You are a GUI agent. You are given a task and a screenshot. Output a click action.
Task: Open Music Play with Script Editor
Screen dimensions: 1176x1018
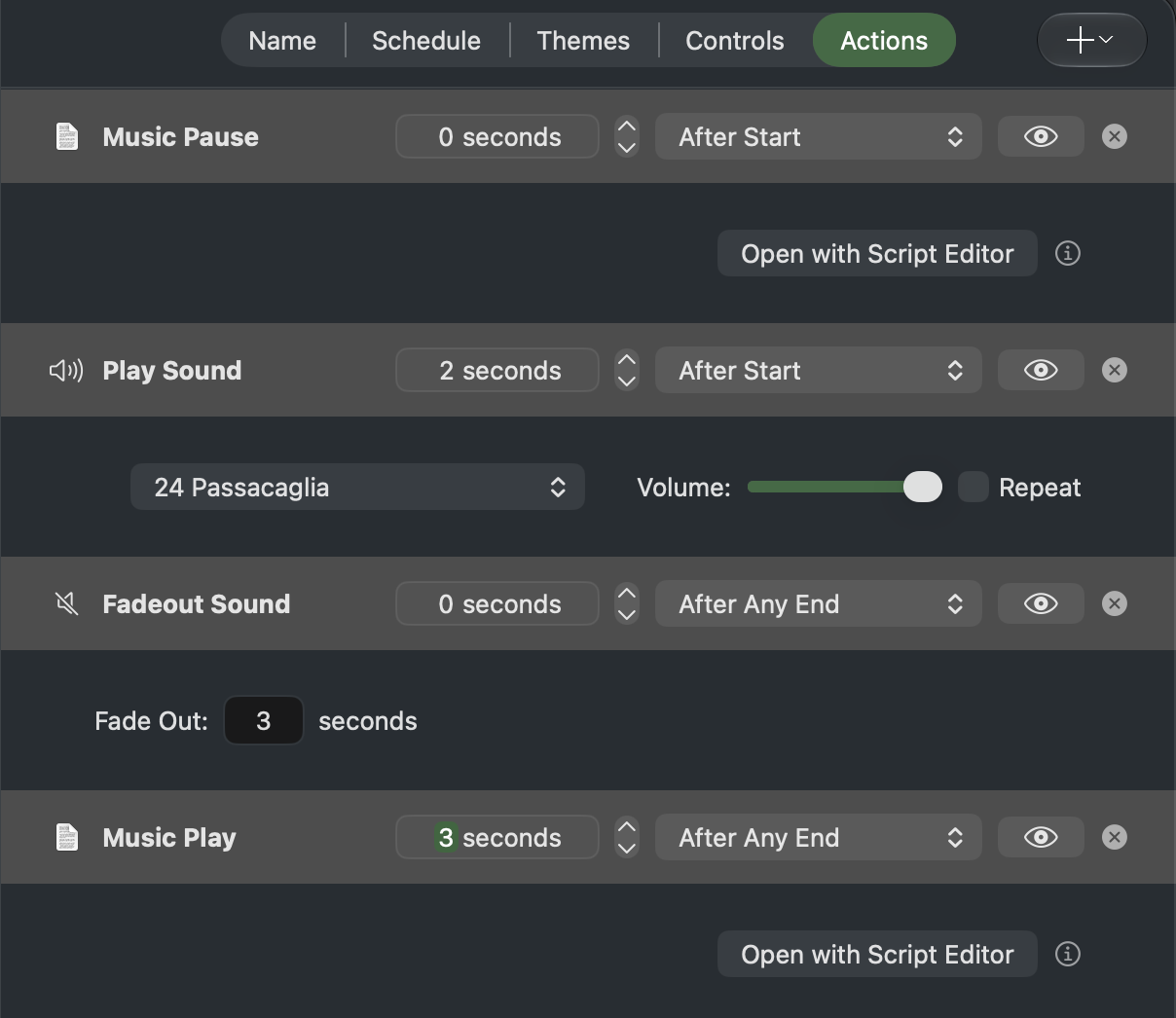877,954
